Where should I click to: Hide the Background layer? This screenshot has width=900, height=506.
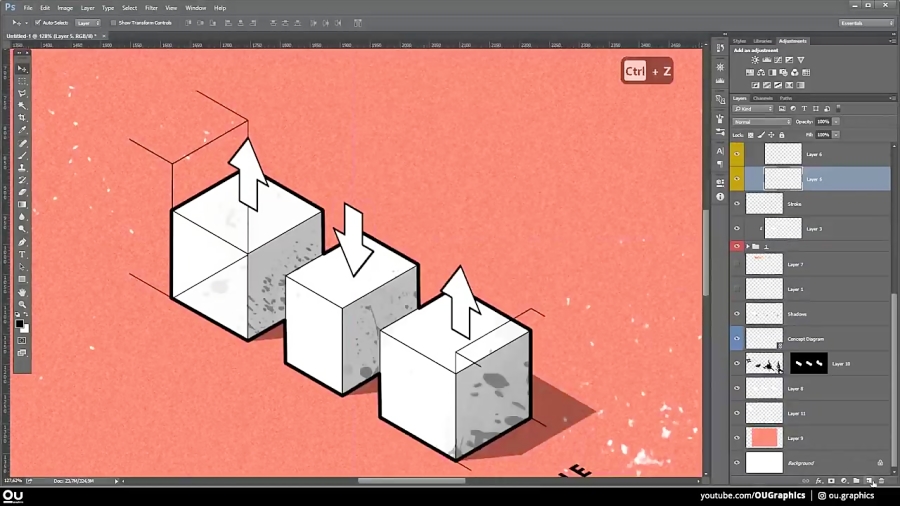737,463
